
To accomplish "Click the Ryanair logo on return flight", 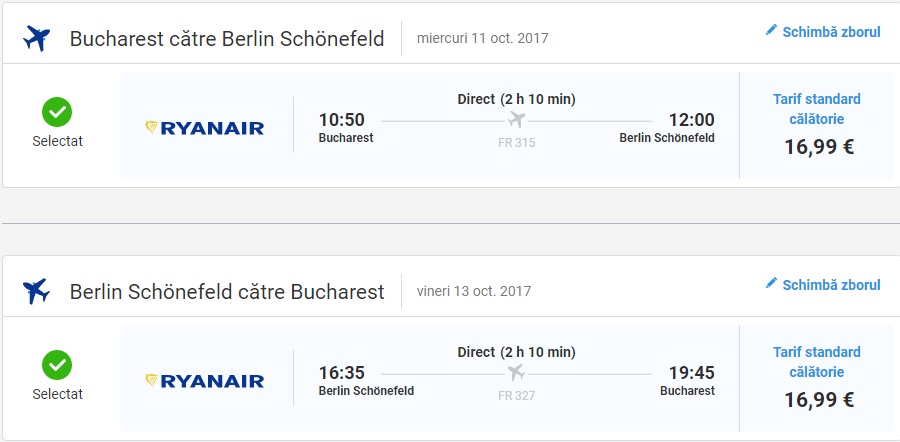I will click(x=205, y=380).
